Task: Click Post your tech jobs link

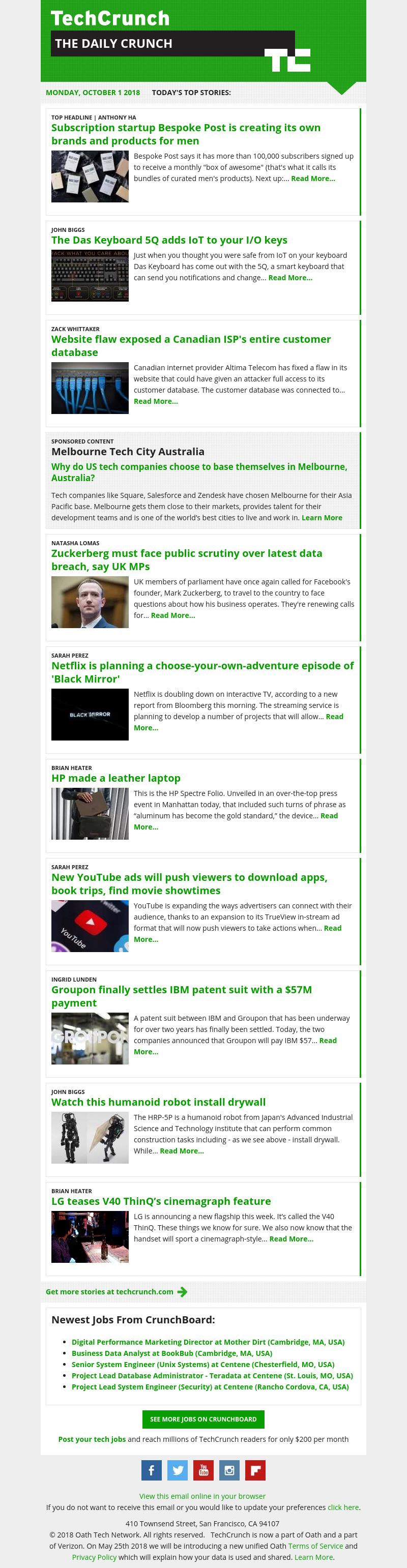Action: 92,1439
